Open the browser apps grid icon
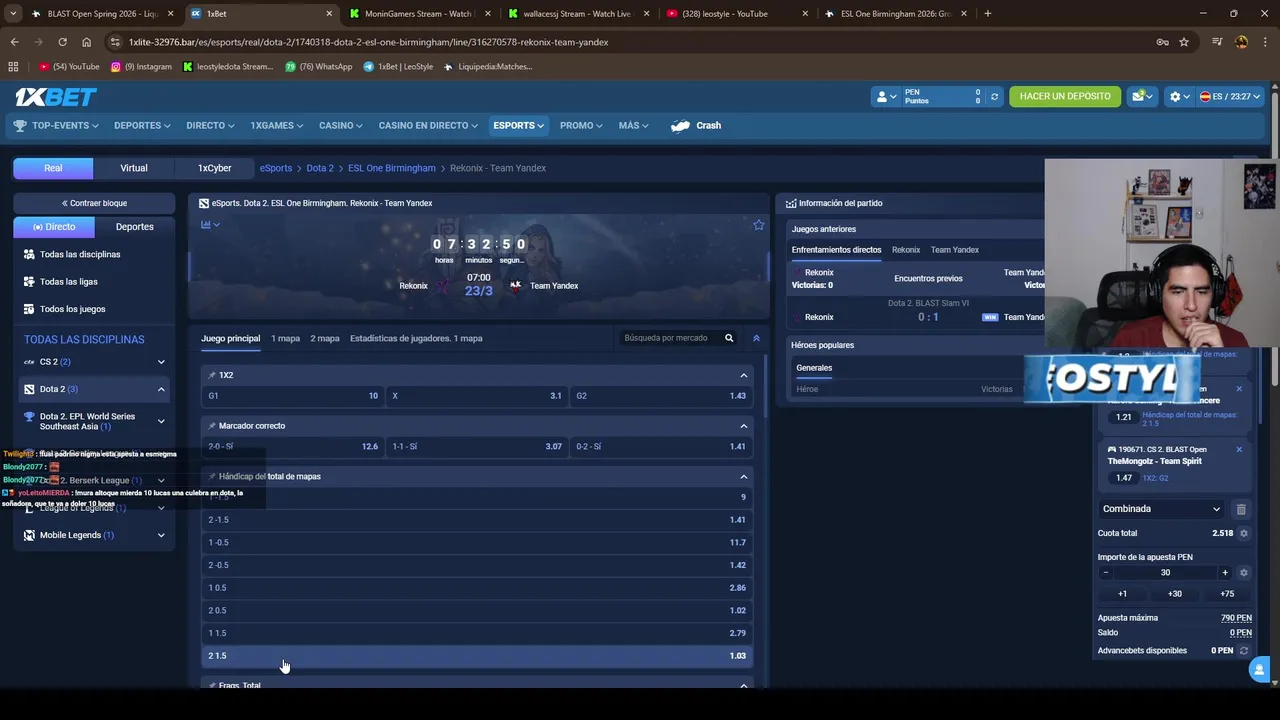 pos(13,67)
